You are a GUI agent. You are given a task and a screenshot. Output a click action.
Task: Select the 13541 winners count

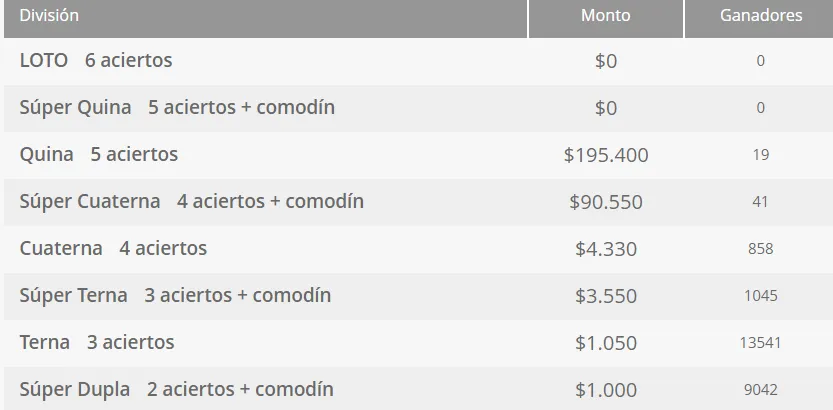(x=760, y=343)
